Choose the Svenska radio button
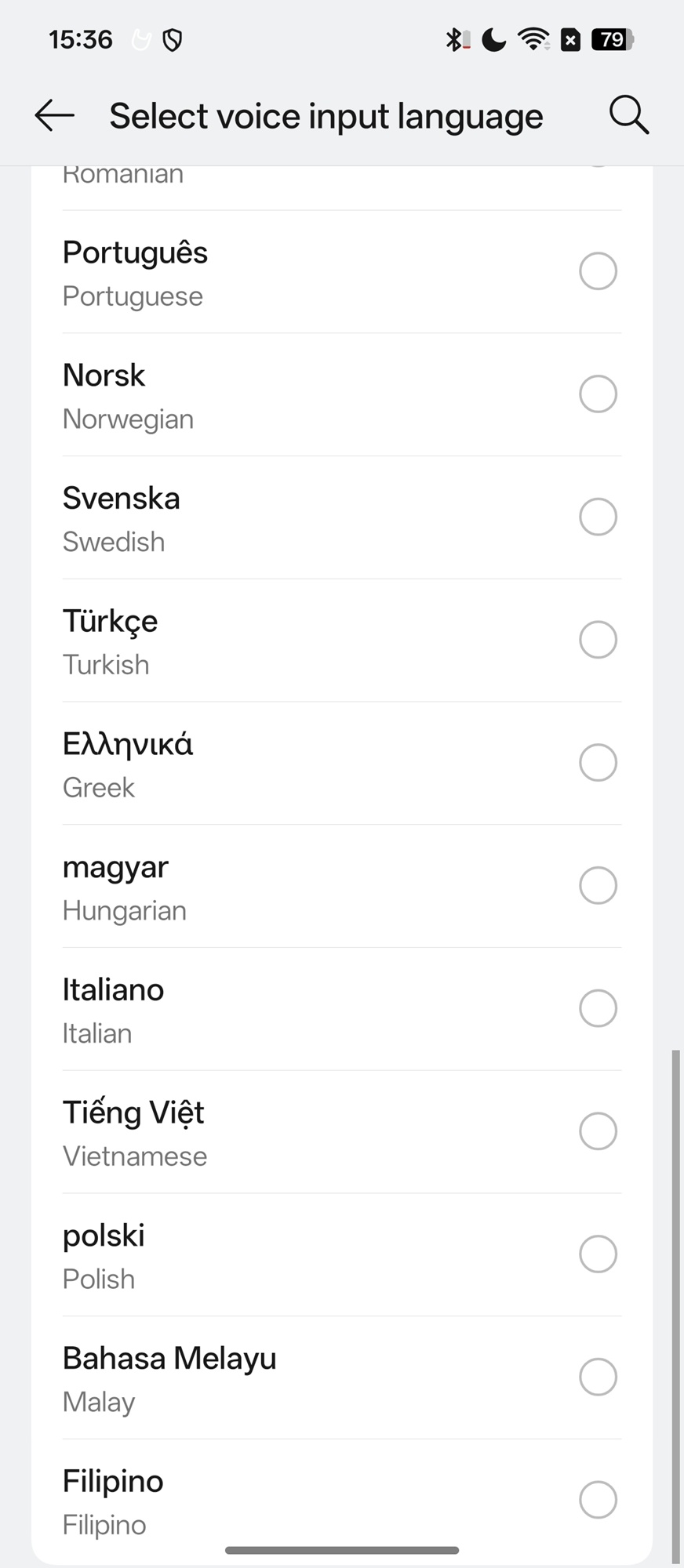684x1568 pixels. pos(598,517)
